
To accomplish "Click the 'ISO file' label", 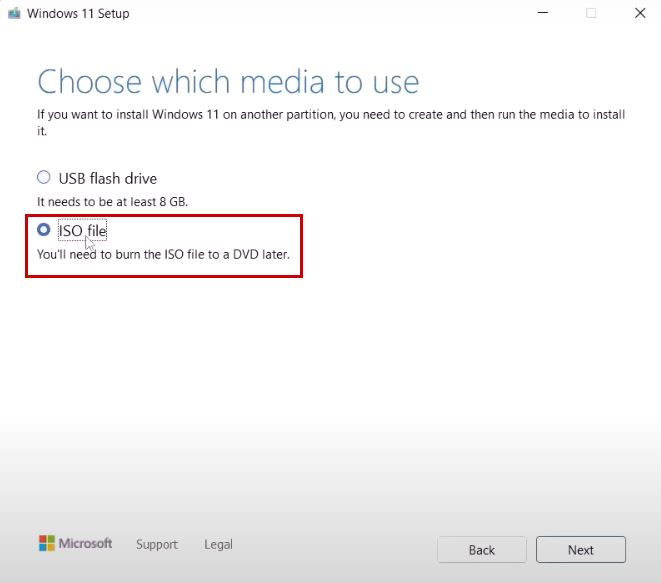I will pyautogui.click(x=82, y=231).
